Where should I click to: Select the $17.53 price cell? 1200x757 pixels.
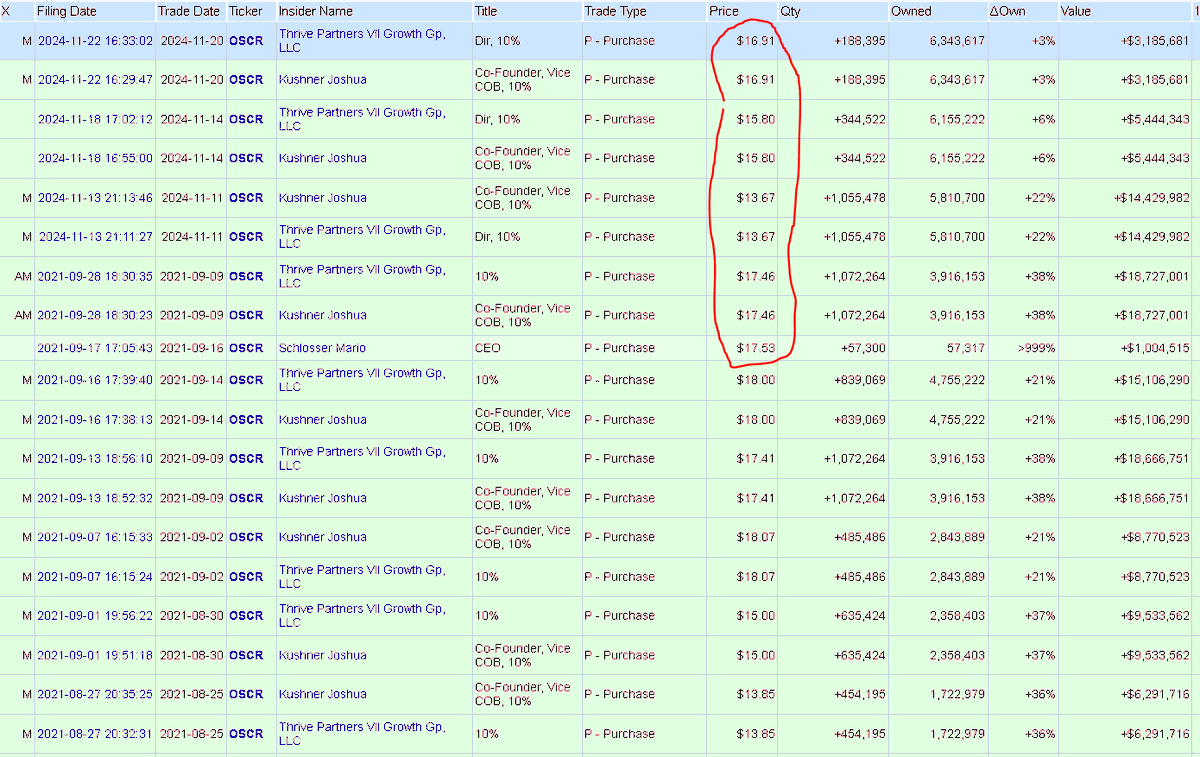click(x=756, y=348)
